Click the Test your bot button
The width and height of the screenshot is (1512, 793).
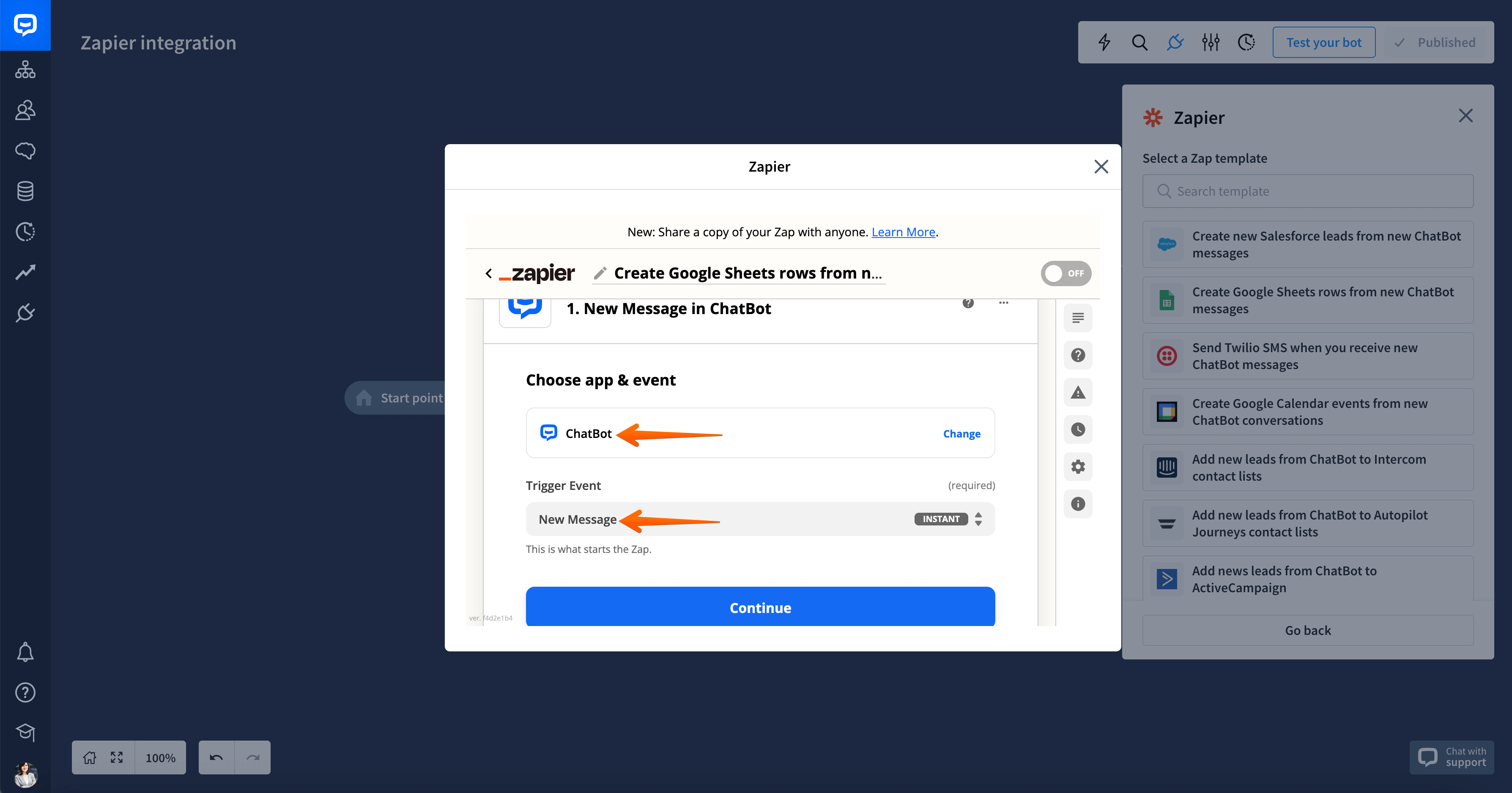click(x=1323, y=42)
